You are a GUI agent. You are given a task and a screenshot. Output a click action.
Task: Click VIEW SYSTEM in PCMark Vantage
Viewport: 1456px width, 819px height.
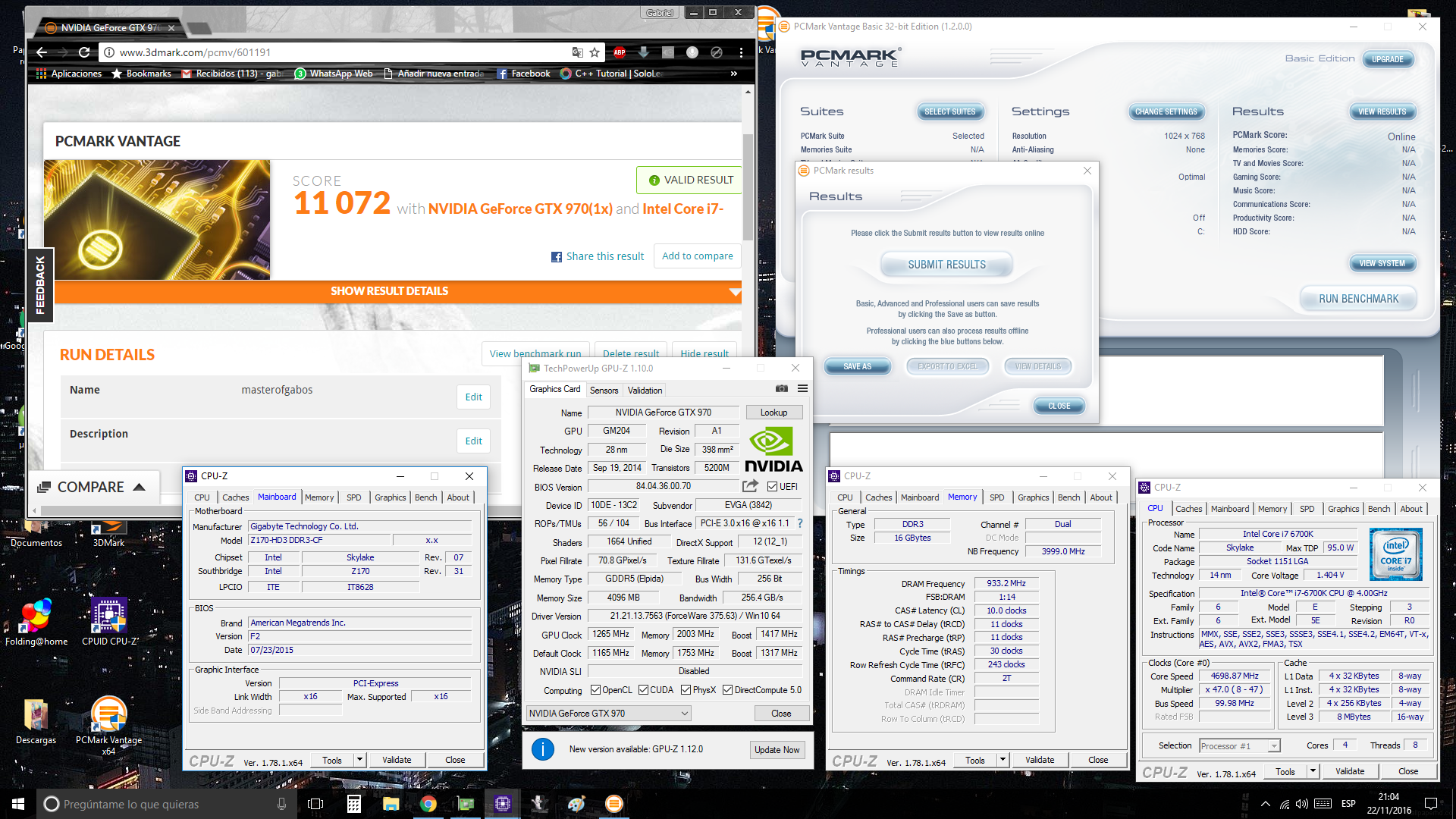click(1382, 263)
